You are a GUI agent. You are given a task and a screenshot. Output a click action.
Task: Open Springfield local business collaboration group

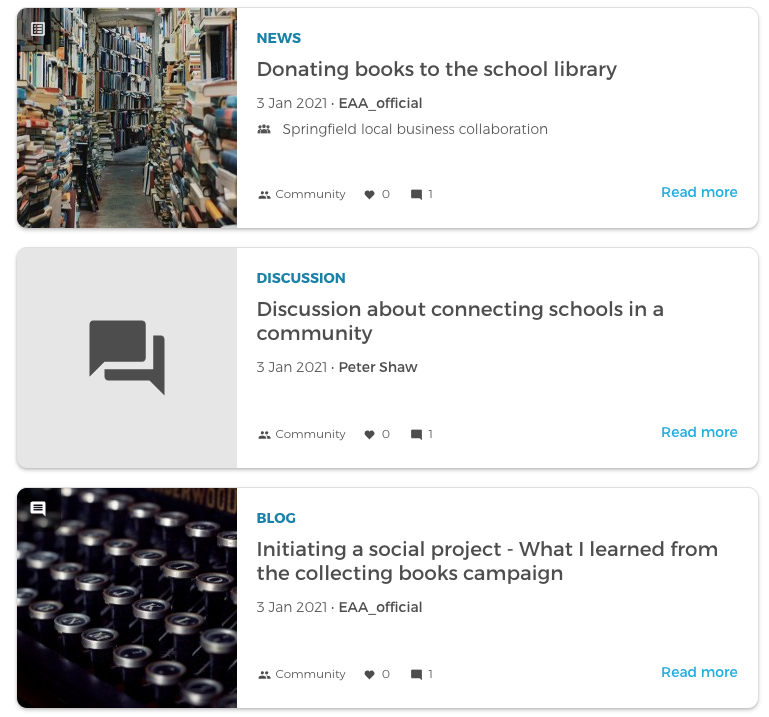pyautogui.click(x=415, y=129)
